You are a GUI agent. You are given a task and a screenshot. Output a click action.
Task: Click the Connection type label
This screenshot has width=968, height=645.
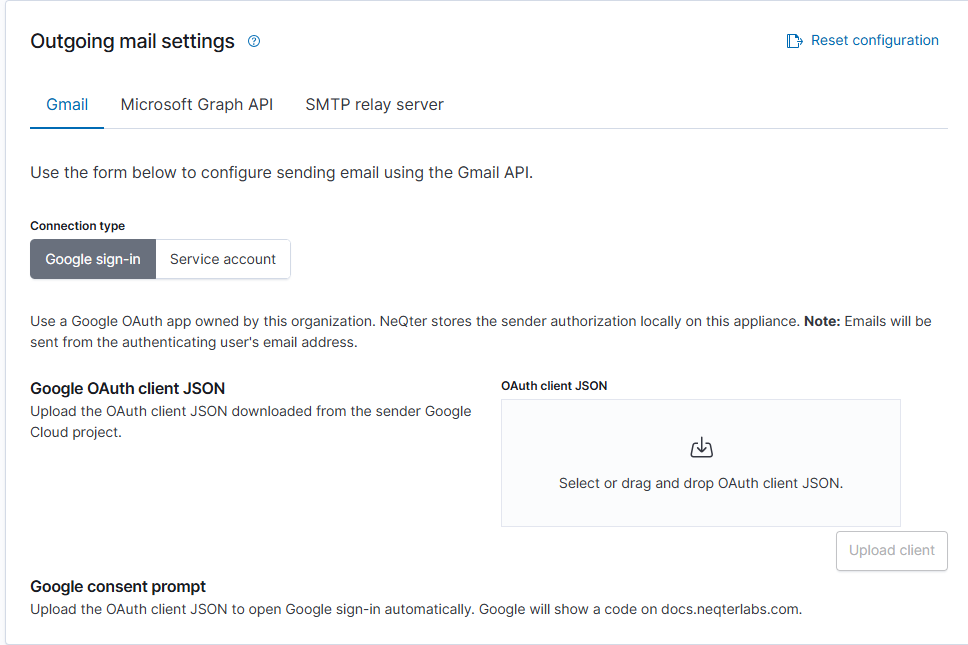pos(77,226)
